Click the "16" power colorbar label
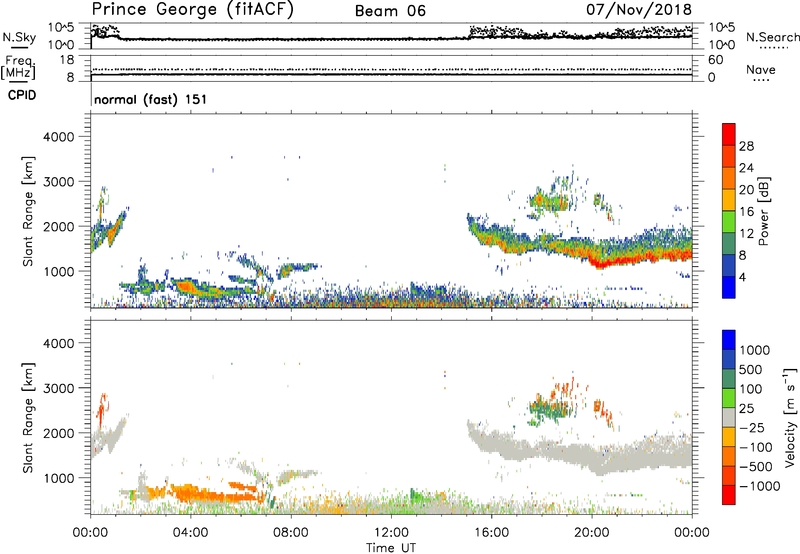The width and height of the screenshot is (800, 554). coord(746,212)
